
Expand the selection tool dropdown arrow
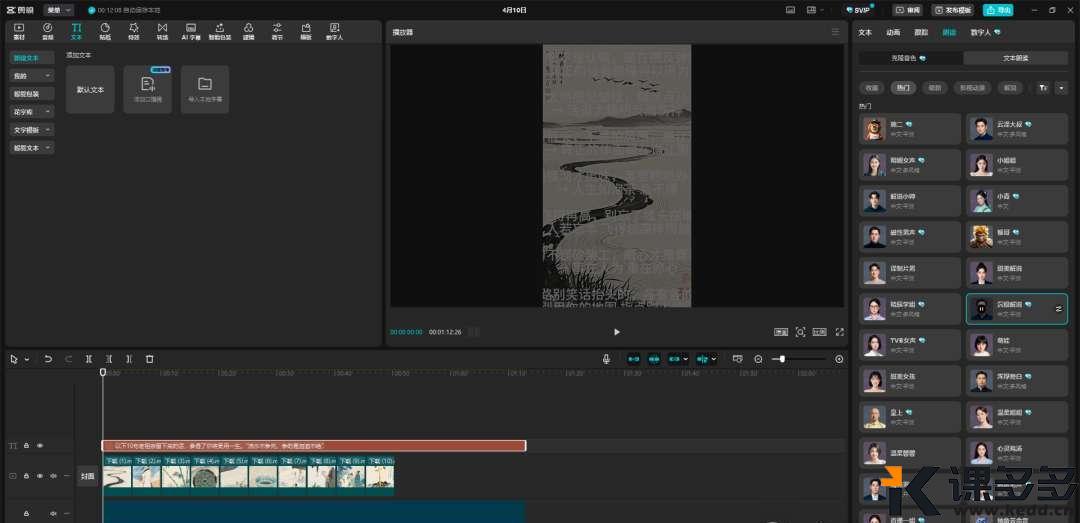[27, 360]
